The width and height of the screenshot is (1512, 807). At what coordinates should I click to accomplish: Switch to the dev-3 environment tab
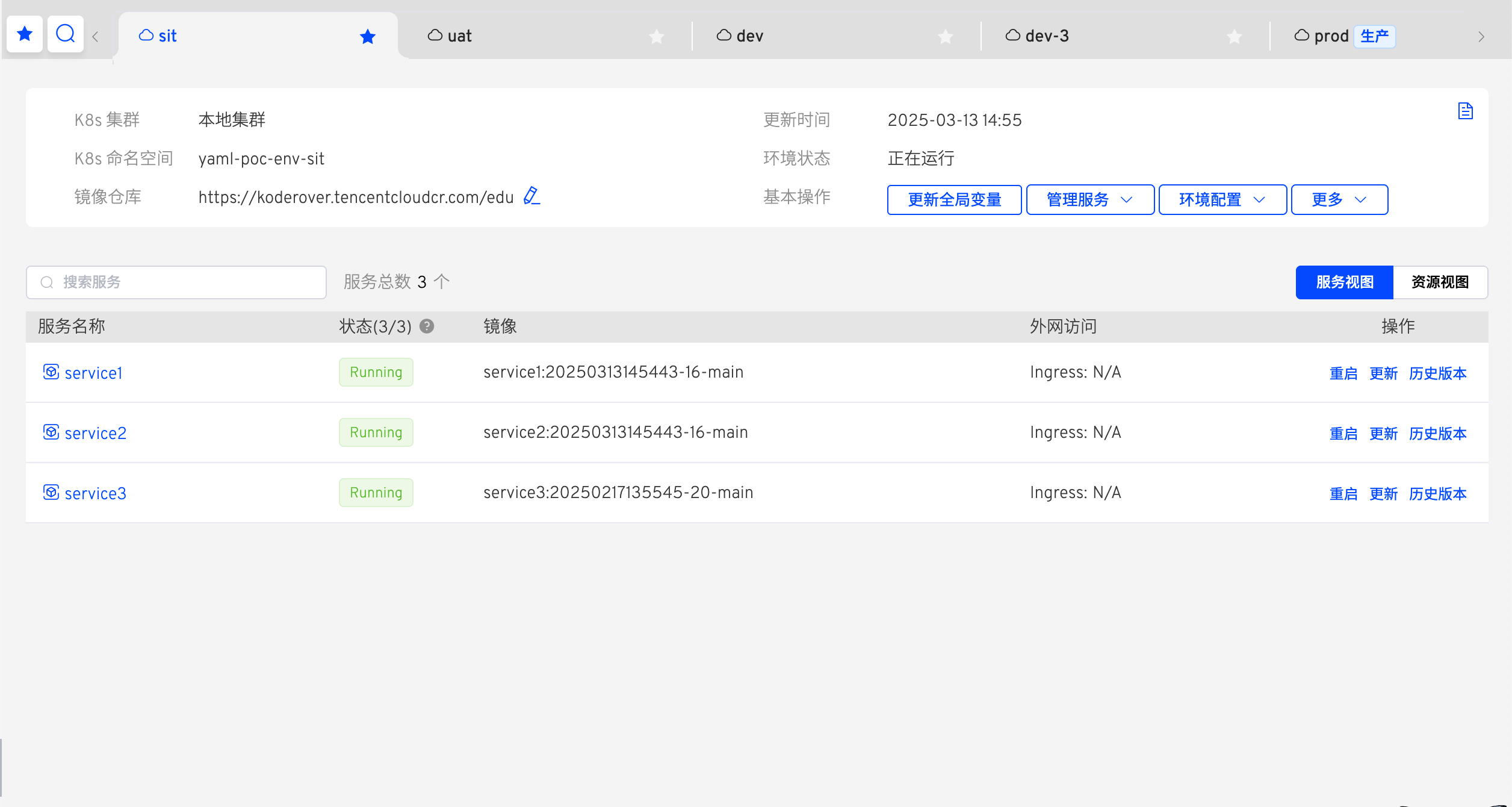coord(1047,36)
